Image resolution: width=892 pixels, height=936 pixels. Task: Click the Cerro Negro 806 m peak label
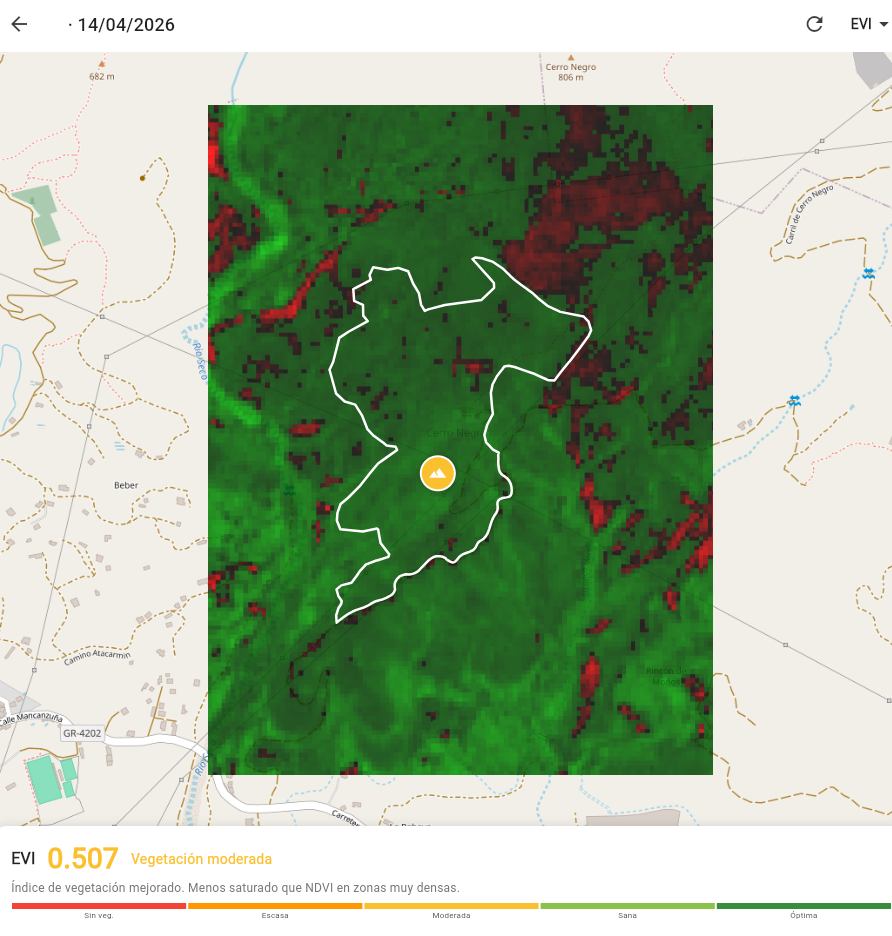(571, 72)
